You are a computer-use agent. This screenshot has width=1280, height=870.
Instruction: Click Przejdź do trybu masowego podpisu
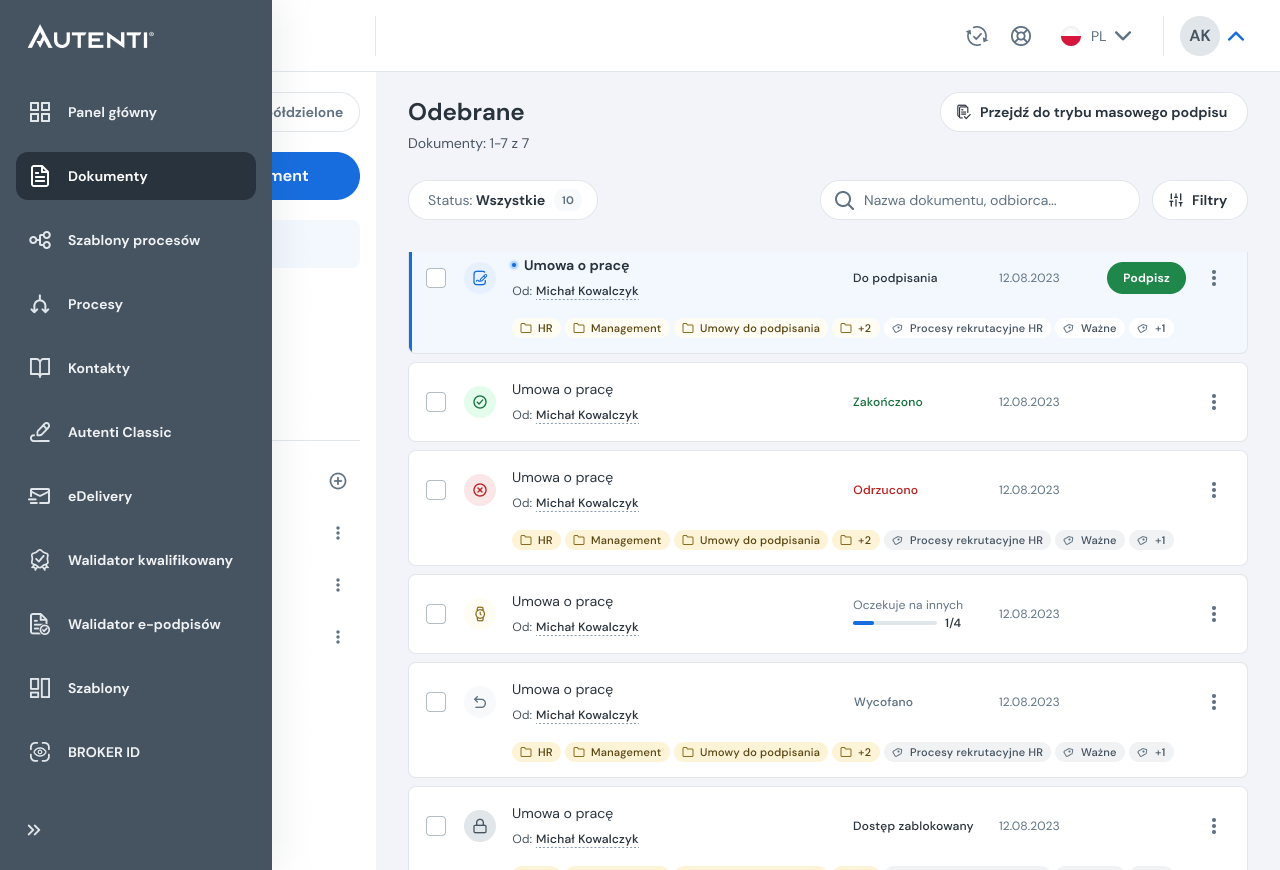pyautogui.click(x=1093, y=112)
